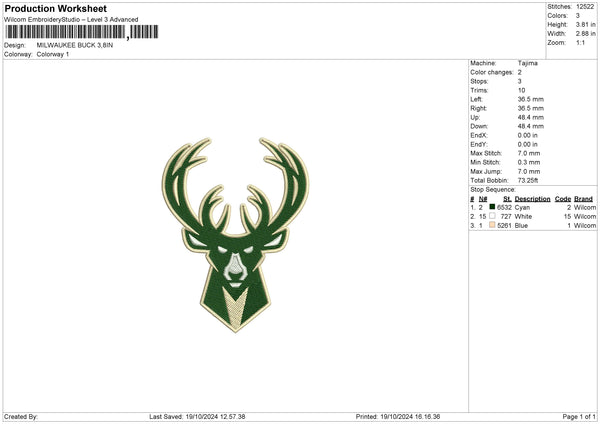This screenshot has width=600, height=424.
Task: Click the 'Max Stitch:' label
Action: (x=486, y=153)
